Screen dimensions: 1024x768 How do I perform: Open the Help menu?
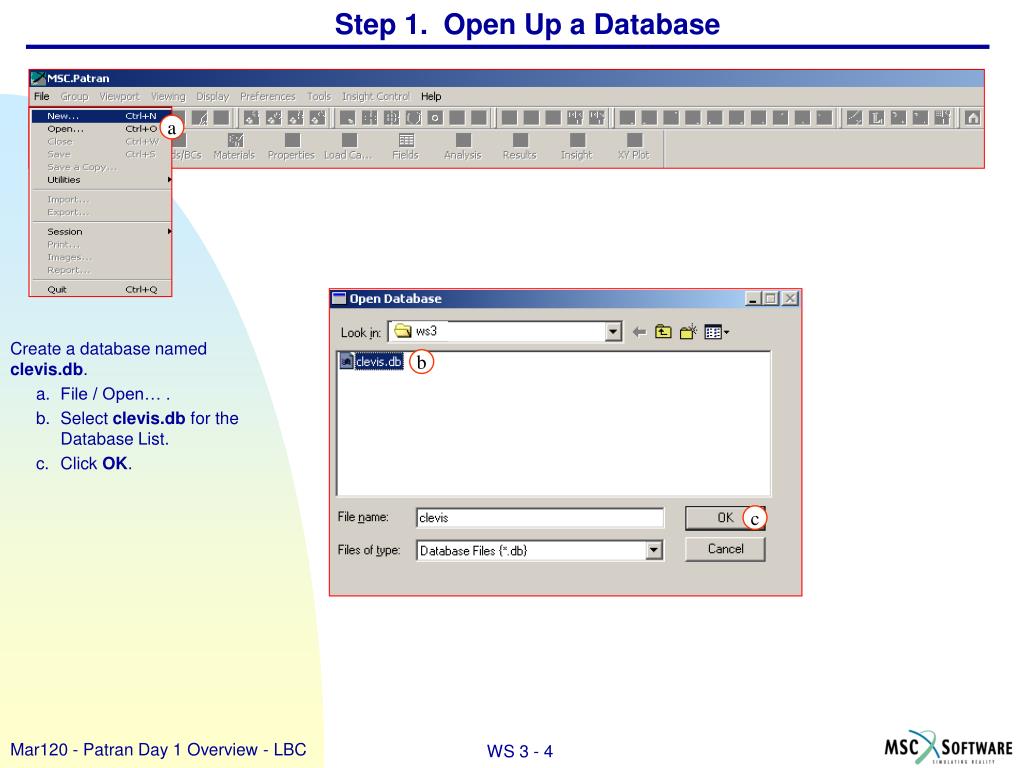(431, 96)
